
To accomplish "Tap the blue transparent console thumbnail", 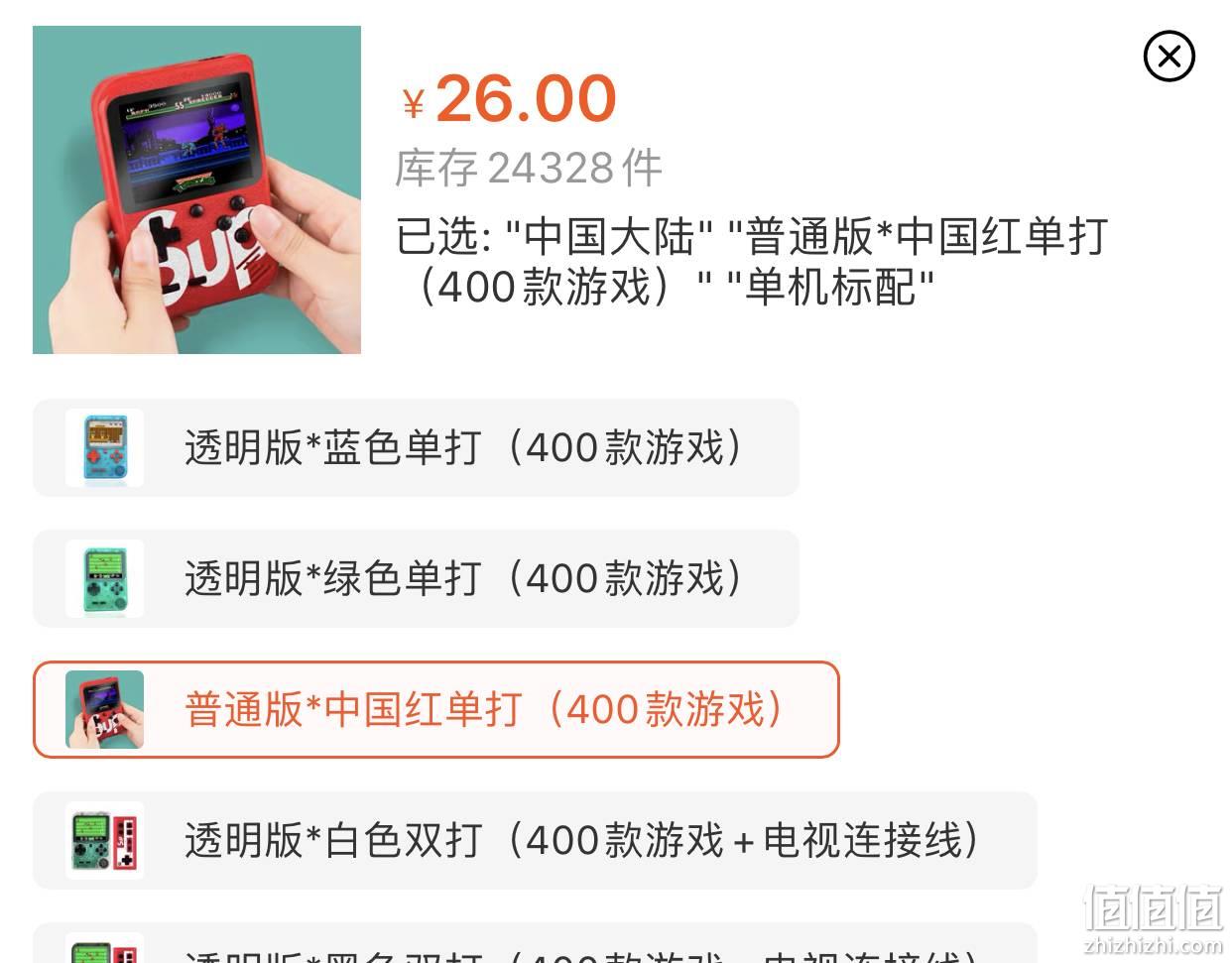I will tap(104, 447).
